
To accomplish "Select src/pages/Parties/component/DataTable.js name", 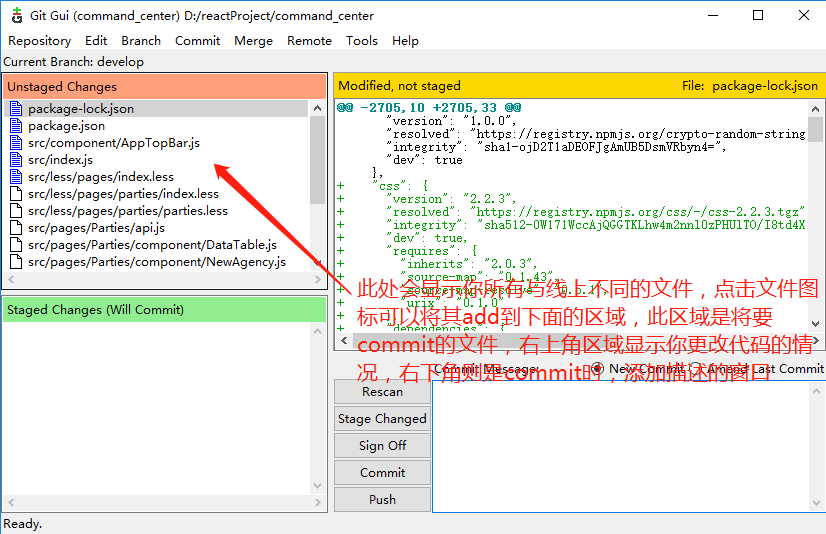I will pyautogui.click(x=152, y=244).
